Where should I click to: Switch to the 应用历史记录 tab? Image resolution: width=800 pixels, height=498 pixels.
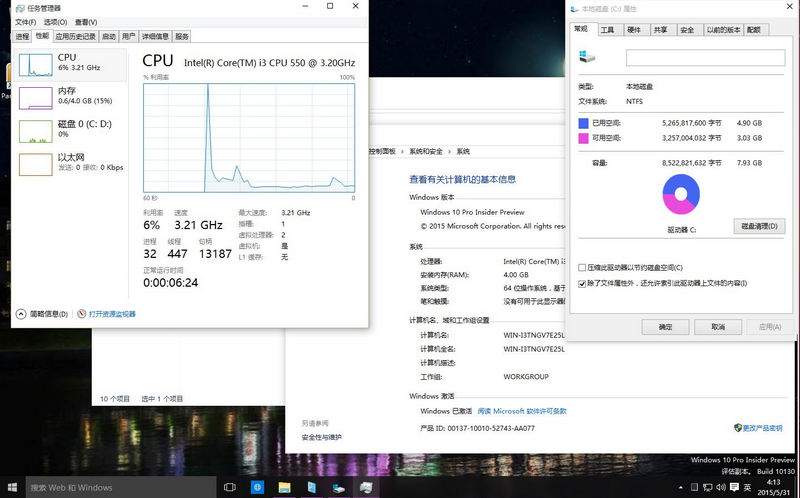76,36
